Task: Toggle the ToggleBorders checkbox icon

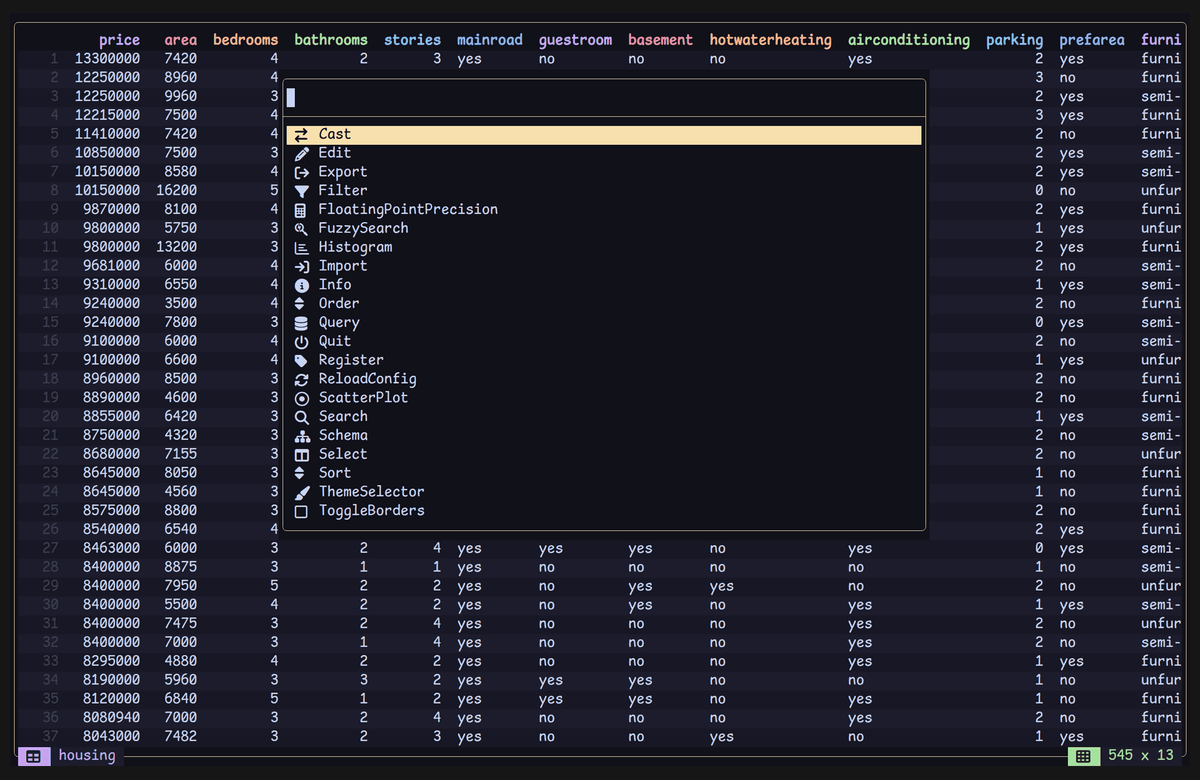Action: 301,511
